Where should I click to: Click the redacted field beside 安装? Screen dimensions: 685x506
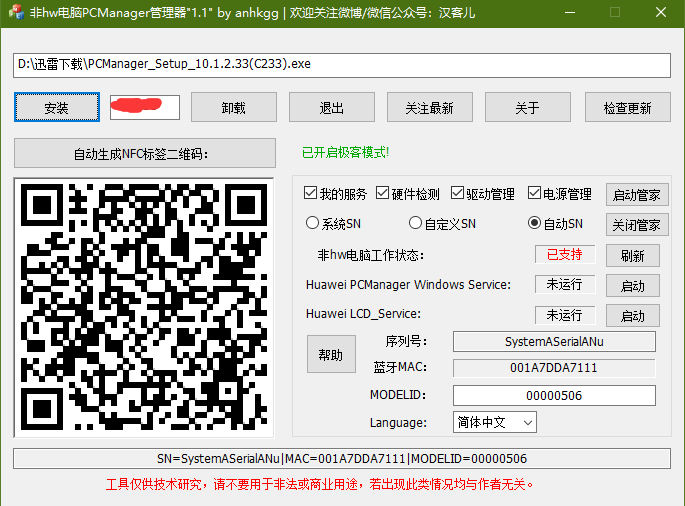point(145,107)
